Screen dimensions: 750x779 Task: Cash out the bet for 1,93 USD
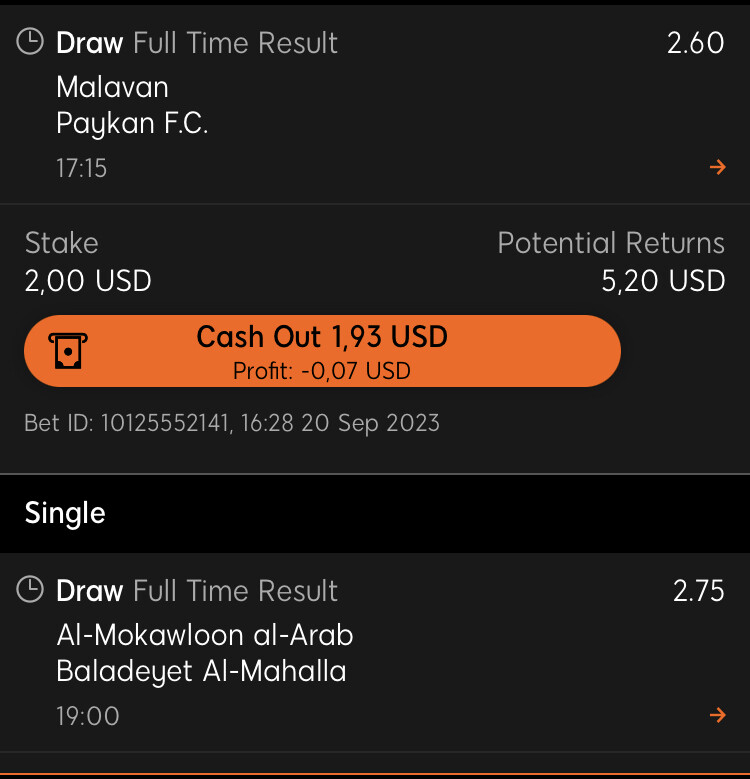tap(322, 351)
